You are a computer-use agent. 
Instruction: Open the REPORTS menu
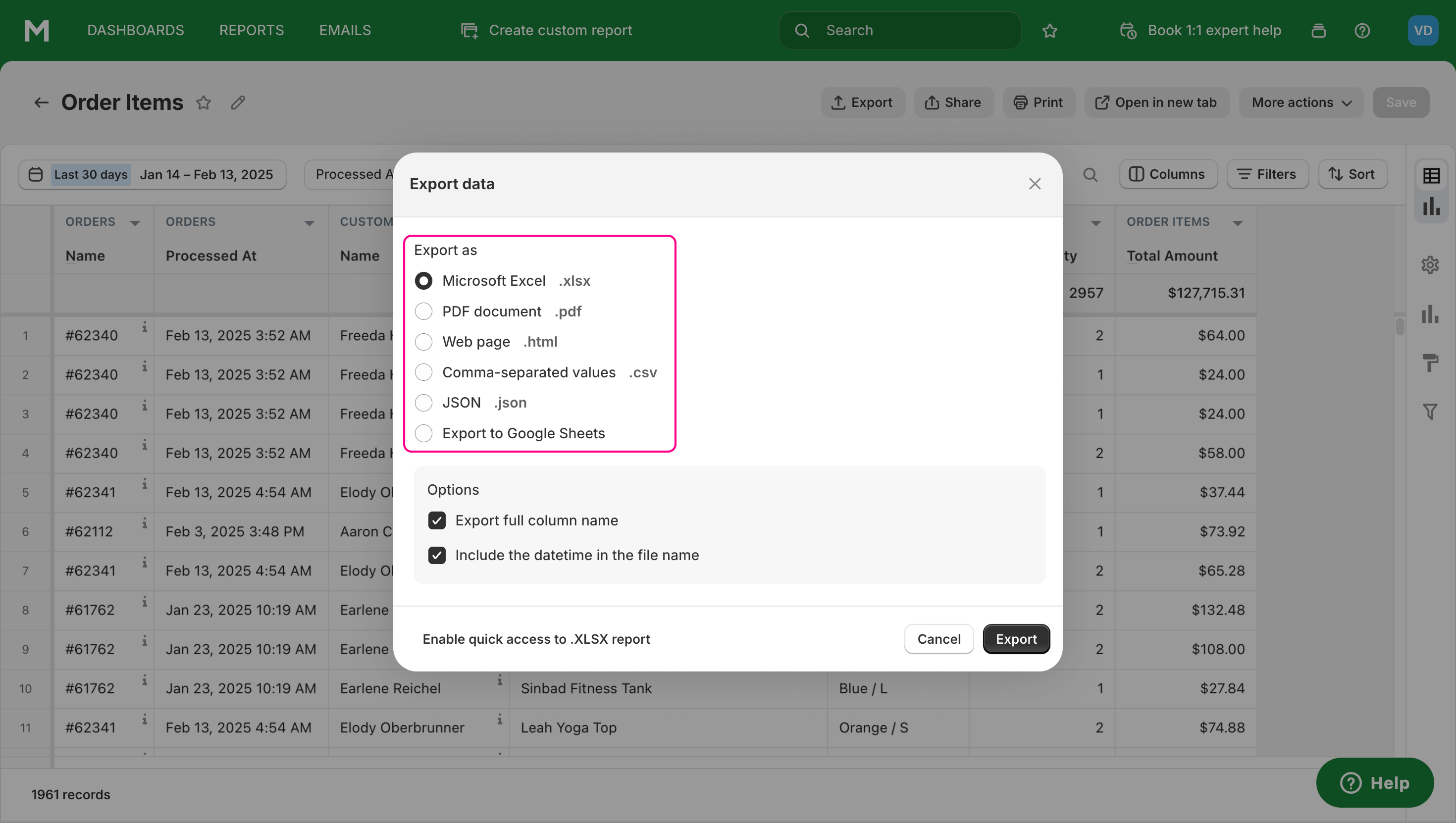click(x=252, y=31)
